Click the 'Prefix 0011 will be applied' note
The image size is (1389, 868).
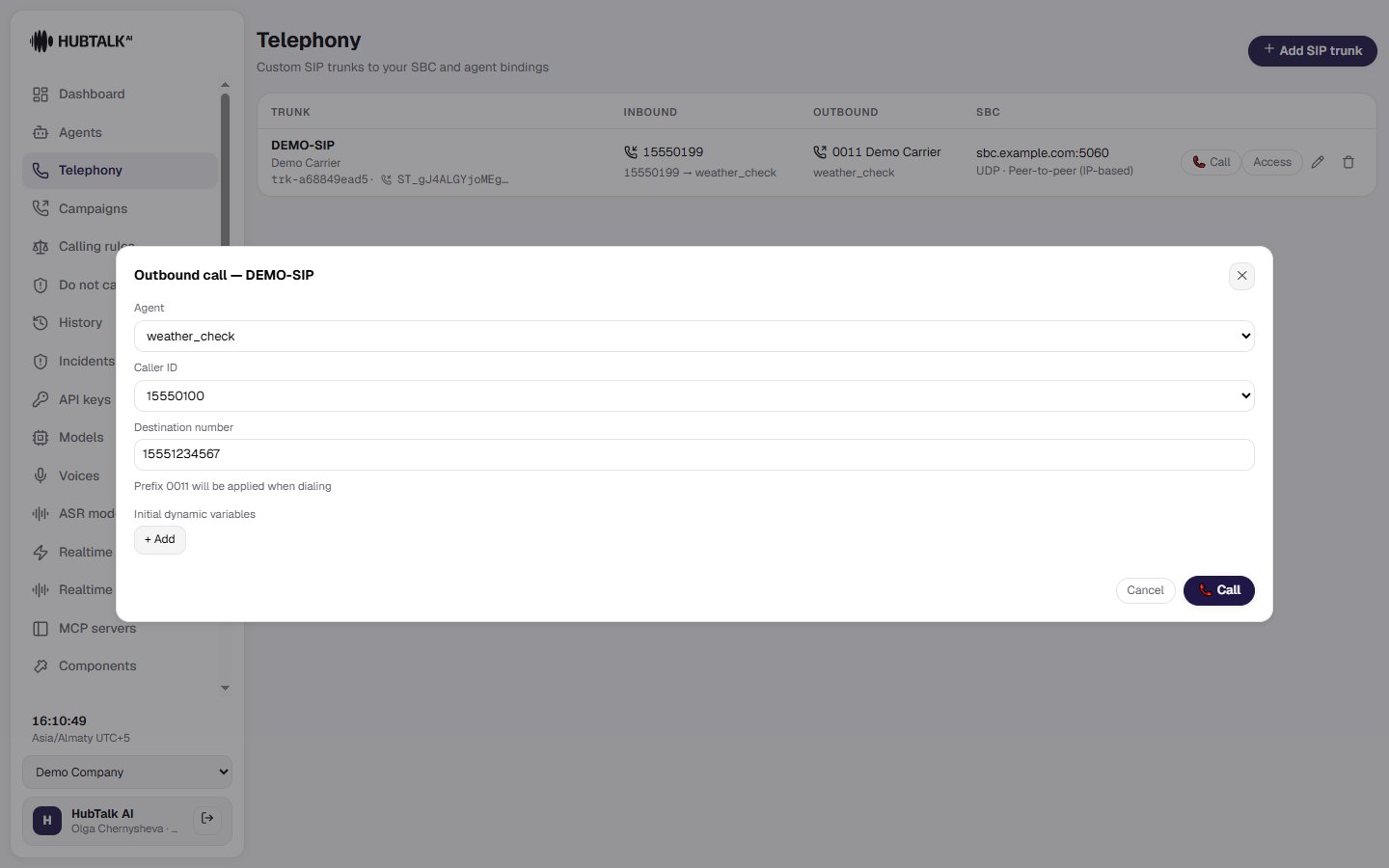232,486
